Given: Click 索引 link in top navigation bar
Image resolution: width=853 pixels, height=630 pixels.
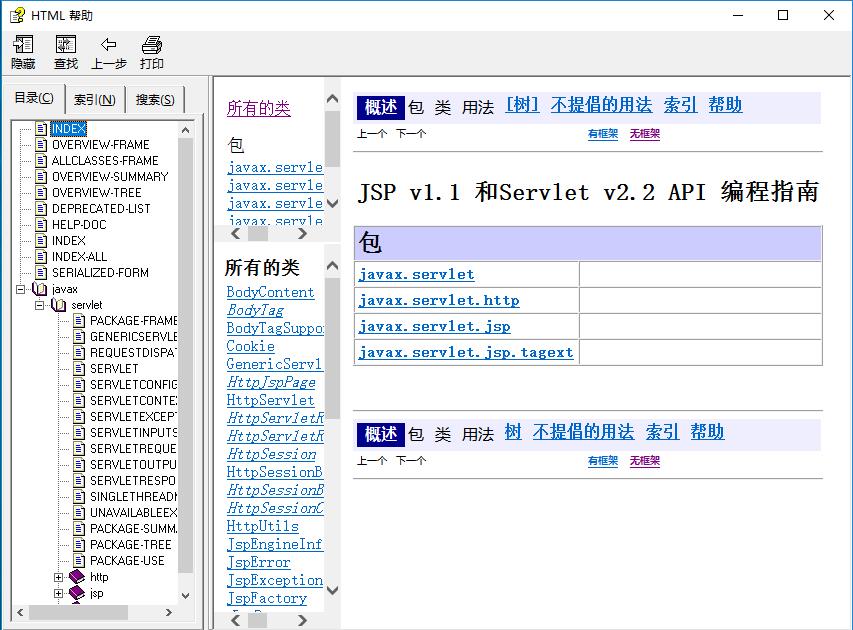Looking at the screenshot, I should [680, 104].
